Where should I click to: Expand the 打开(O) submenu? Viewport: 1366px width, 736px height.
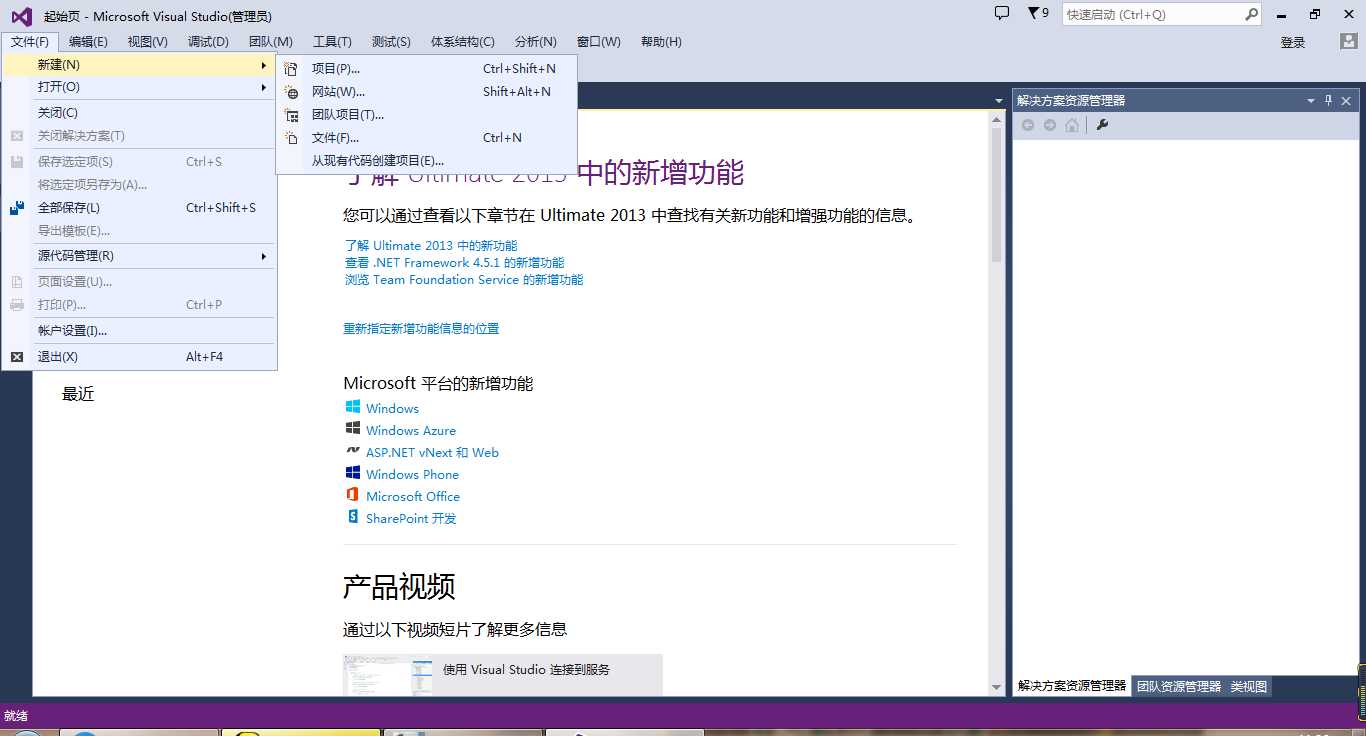coord(139,87)
